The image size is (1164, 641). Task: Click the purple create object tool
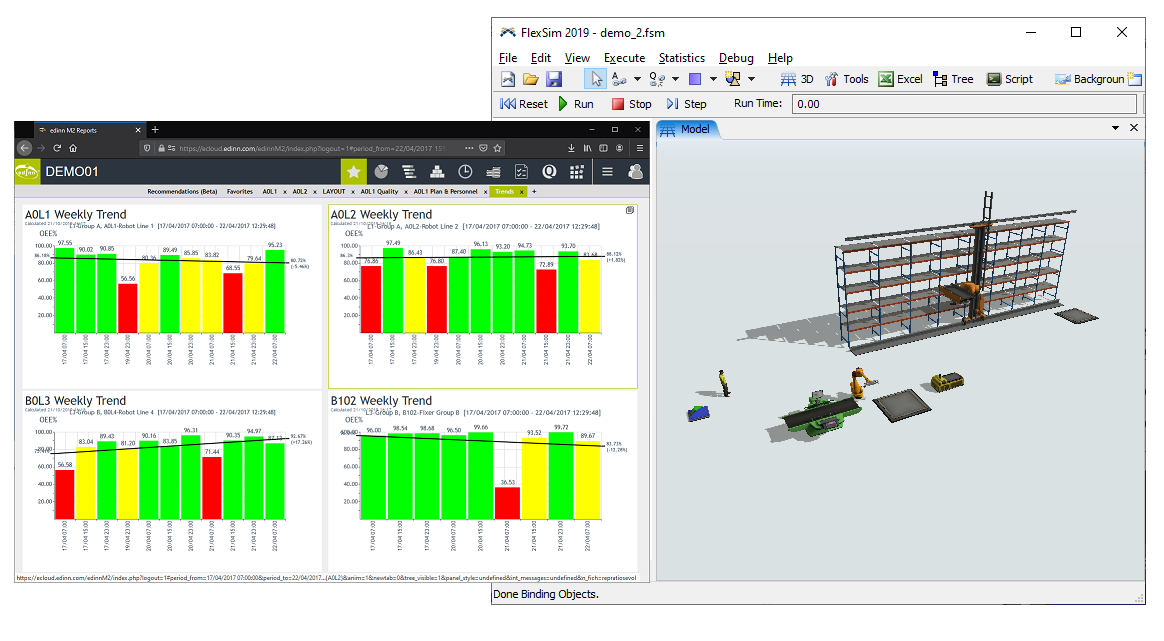click(695, 79)
